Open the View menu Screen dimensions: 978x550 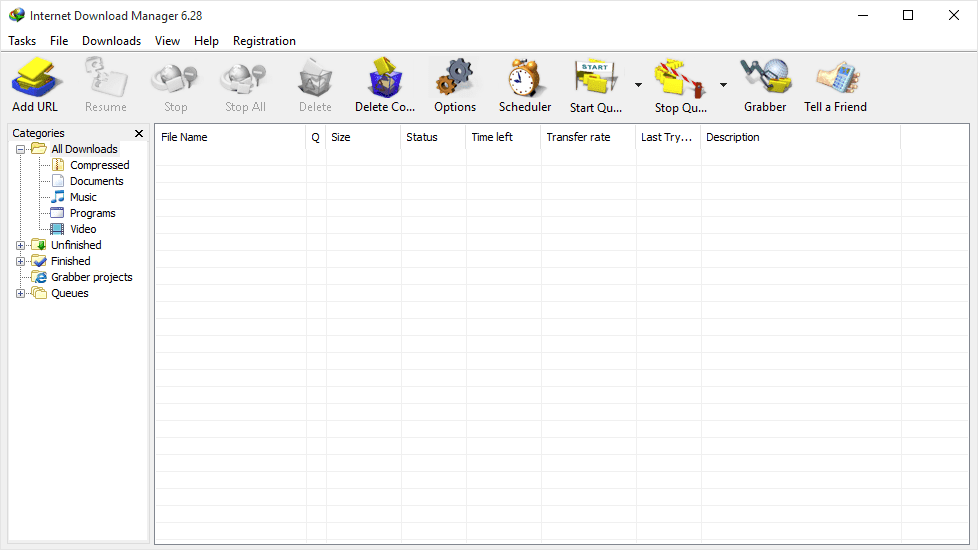167,41
